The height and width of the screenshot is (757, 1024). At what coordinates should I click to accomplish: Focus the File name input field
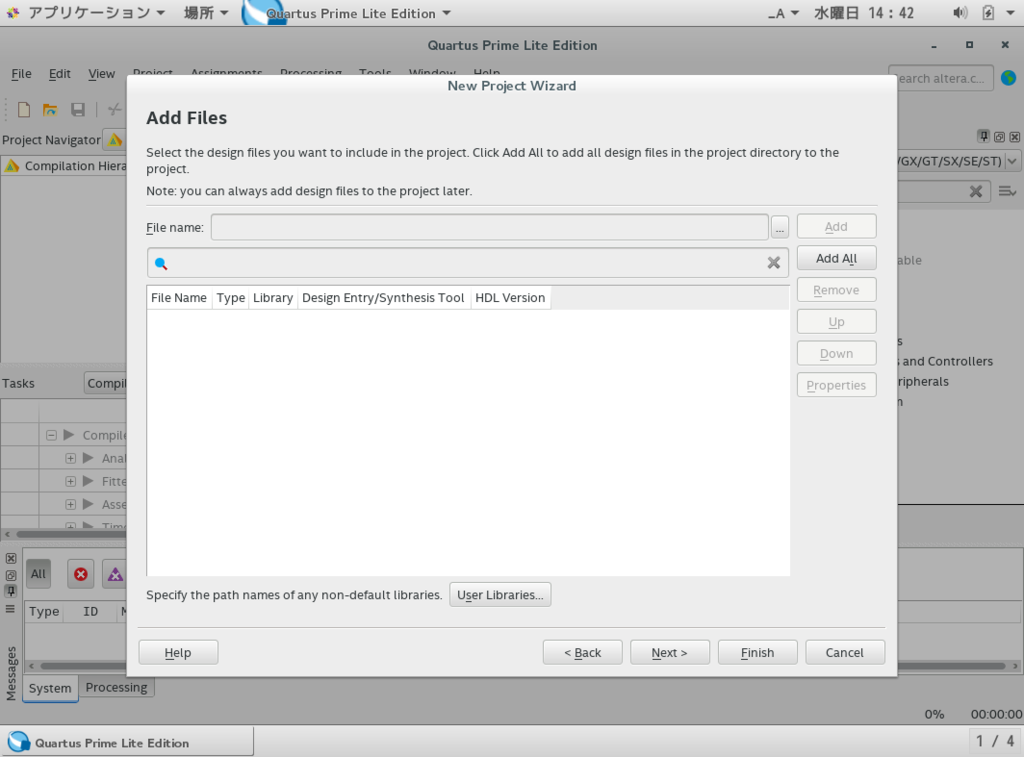point(490,227)
